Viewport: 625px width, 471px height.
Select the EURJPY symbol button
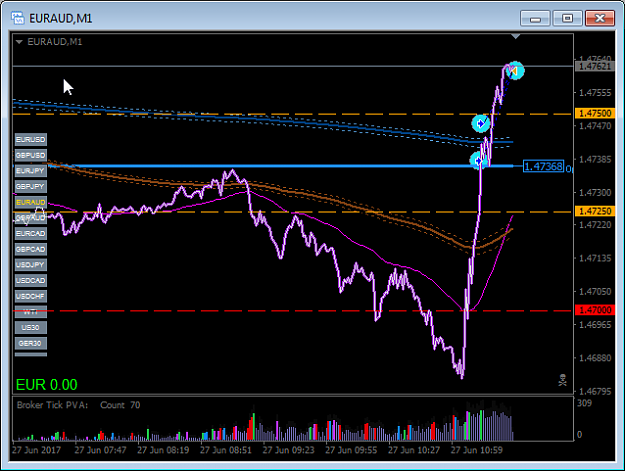(x=31, y=171)
